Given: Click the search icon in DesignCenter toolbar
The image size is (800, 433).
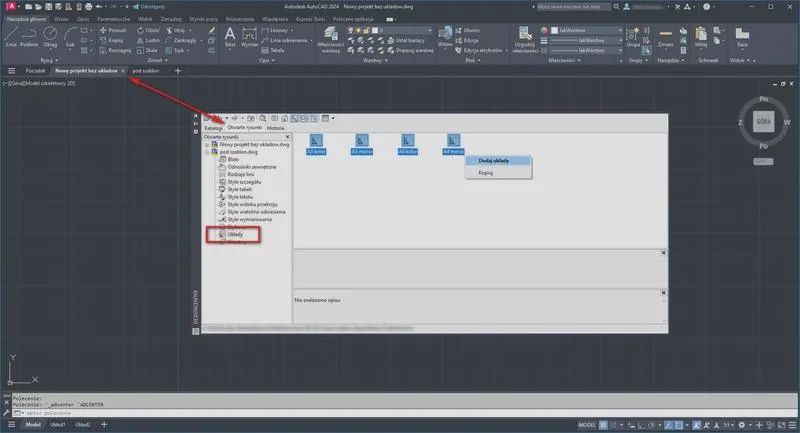Looking at the screenshot, I should [x=262, y=118].
